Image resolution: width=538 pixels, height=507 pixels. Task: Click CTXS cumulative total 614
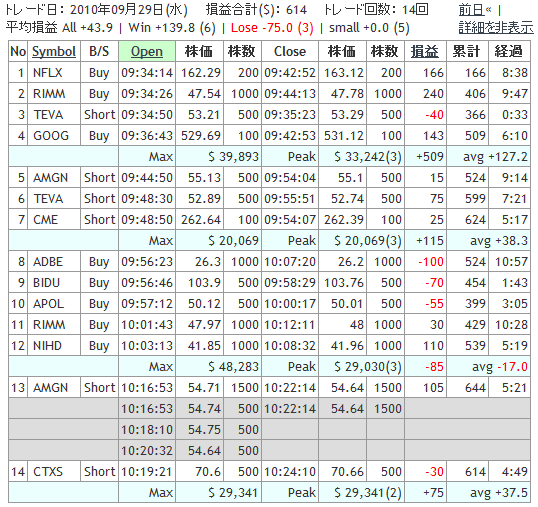475,472
